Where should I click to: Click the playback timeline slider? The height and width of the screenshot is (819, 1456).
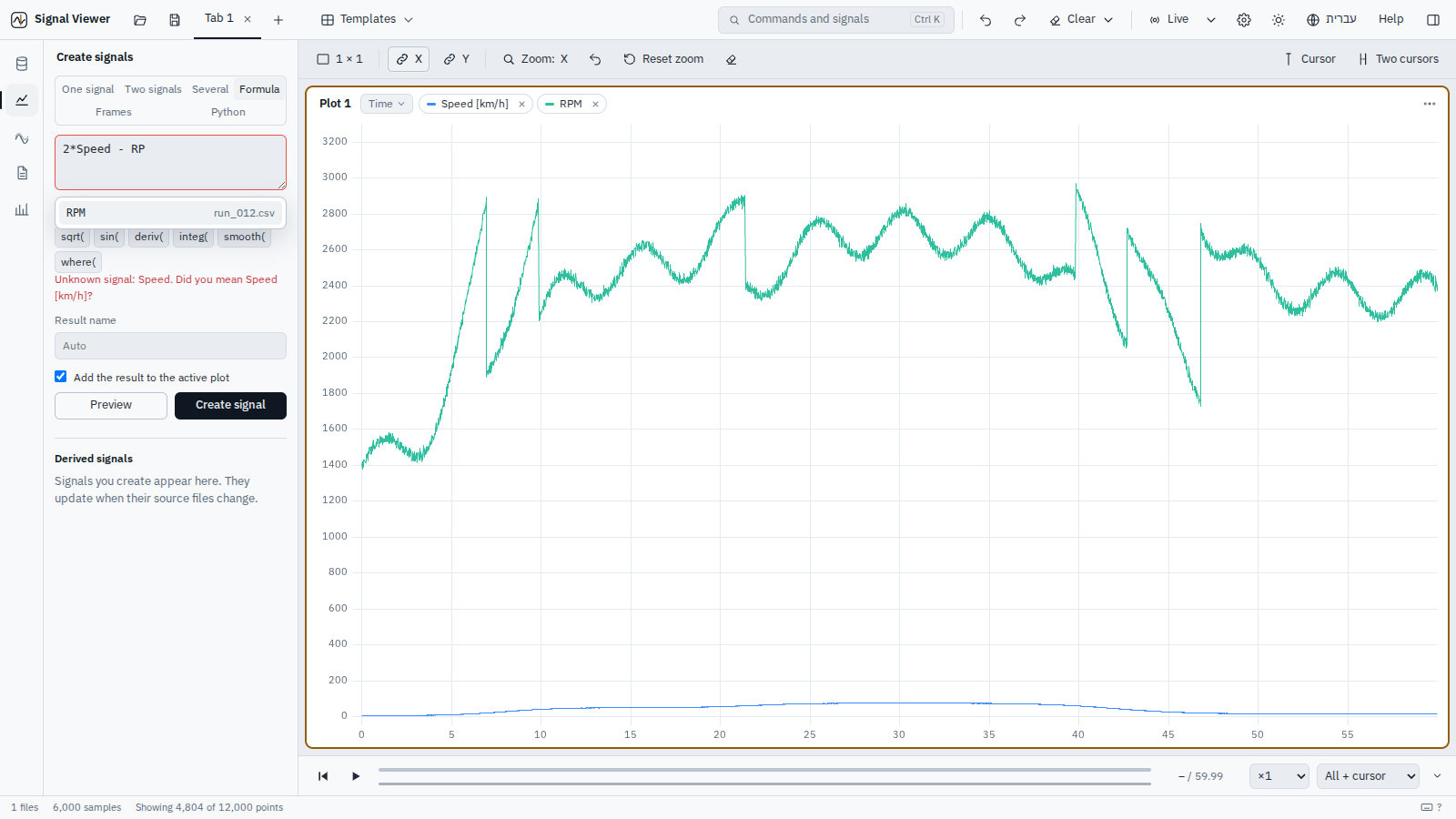tap(764, 776)
